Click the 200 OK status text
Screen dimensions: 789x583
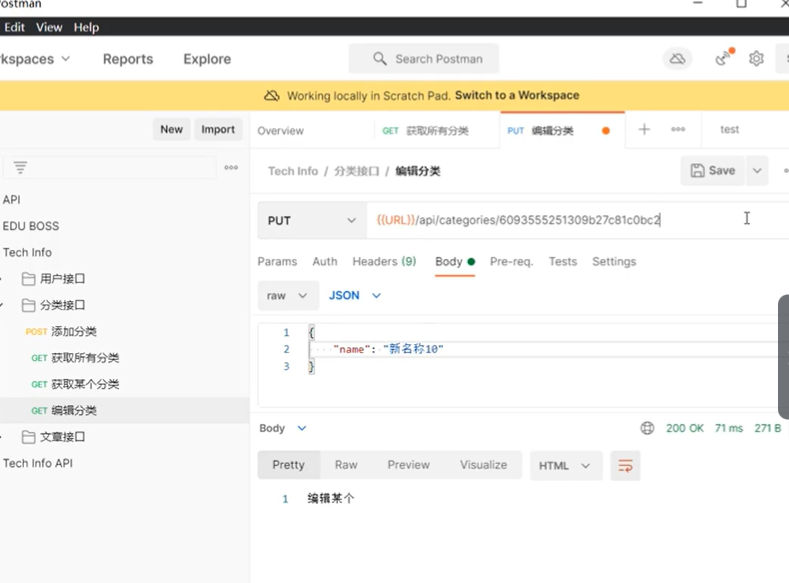click(684, 428)
